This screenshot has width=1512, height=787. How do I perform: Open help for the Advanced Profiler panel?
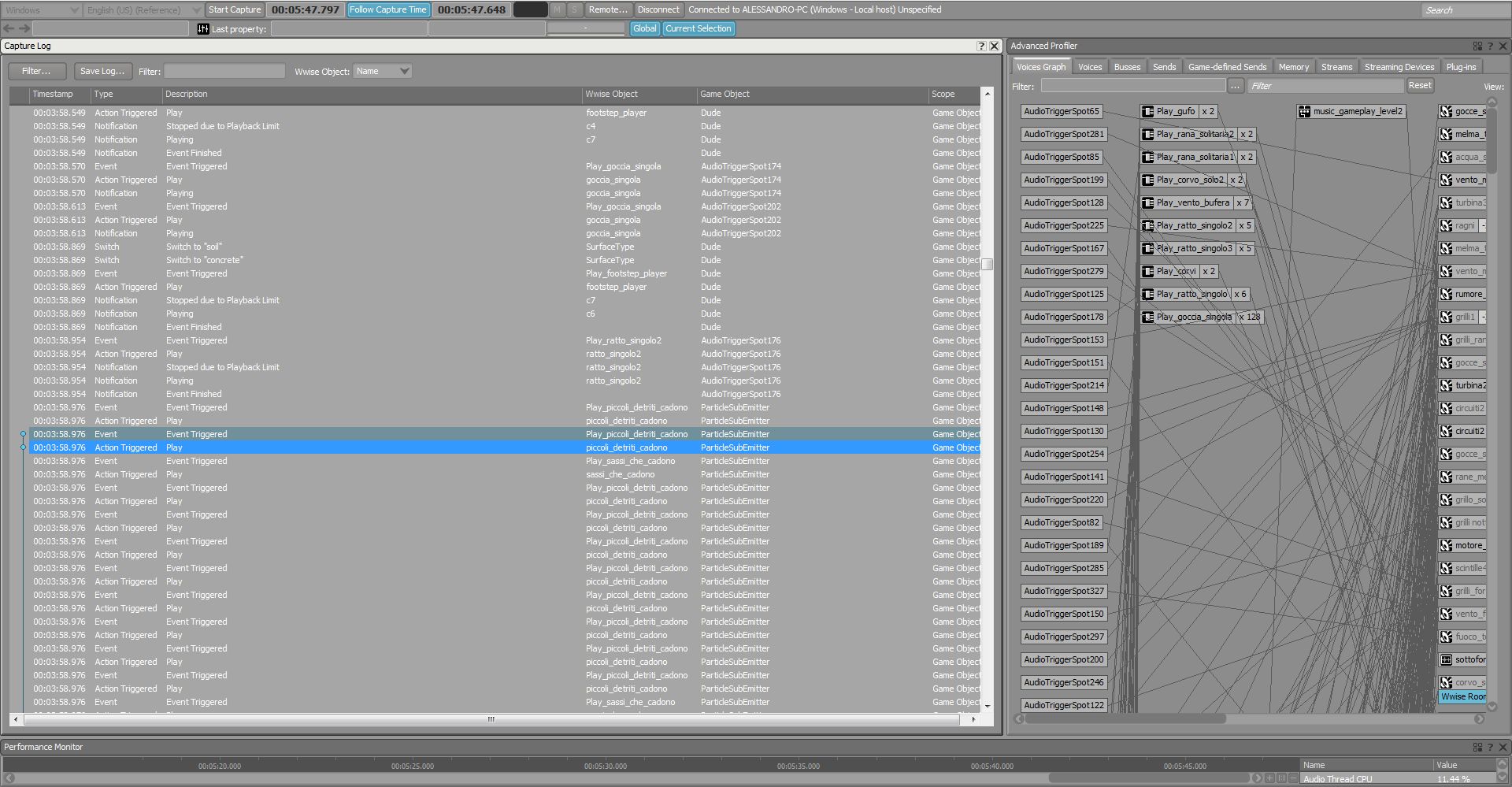pyautogui.click(x=1490, y=46)
